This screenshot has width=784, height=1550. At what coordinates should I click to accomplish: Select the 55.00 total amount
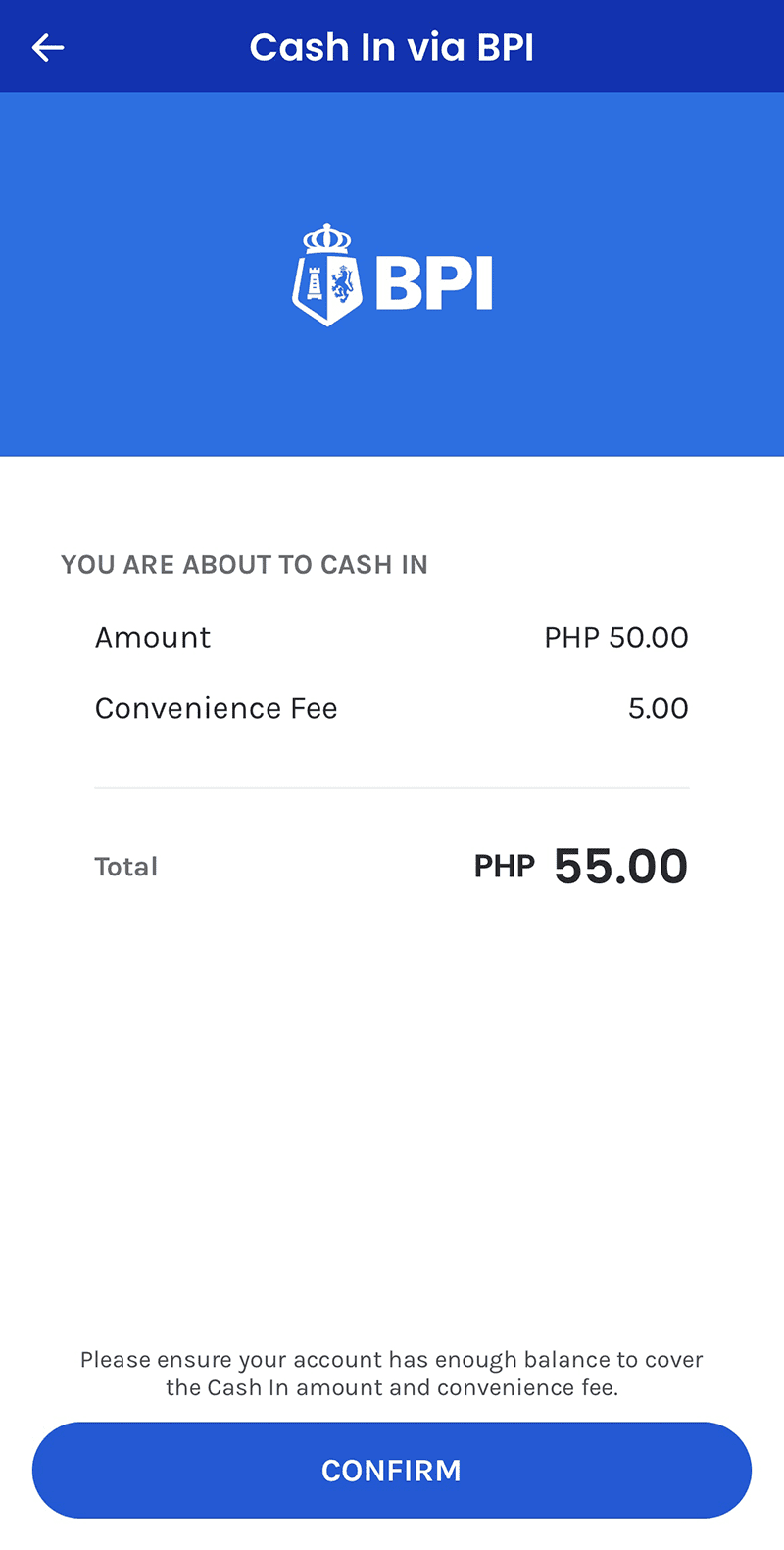click(x=621, y=867)
